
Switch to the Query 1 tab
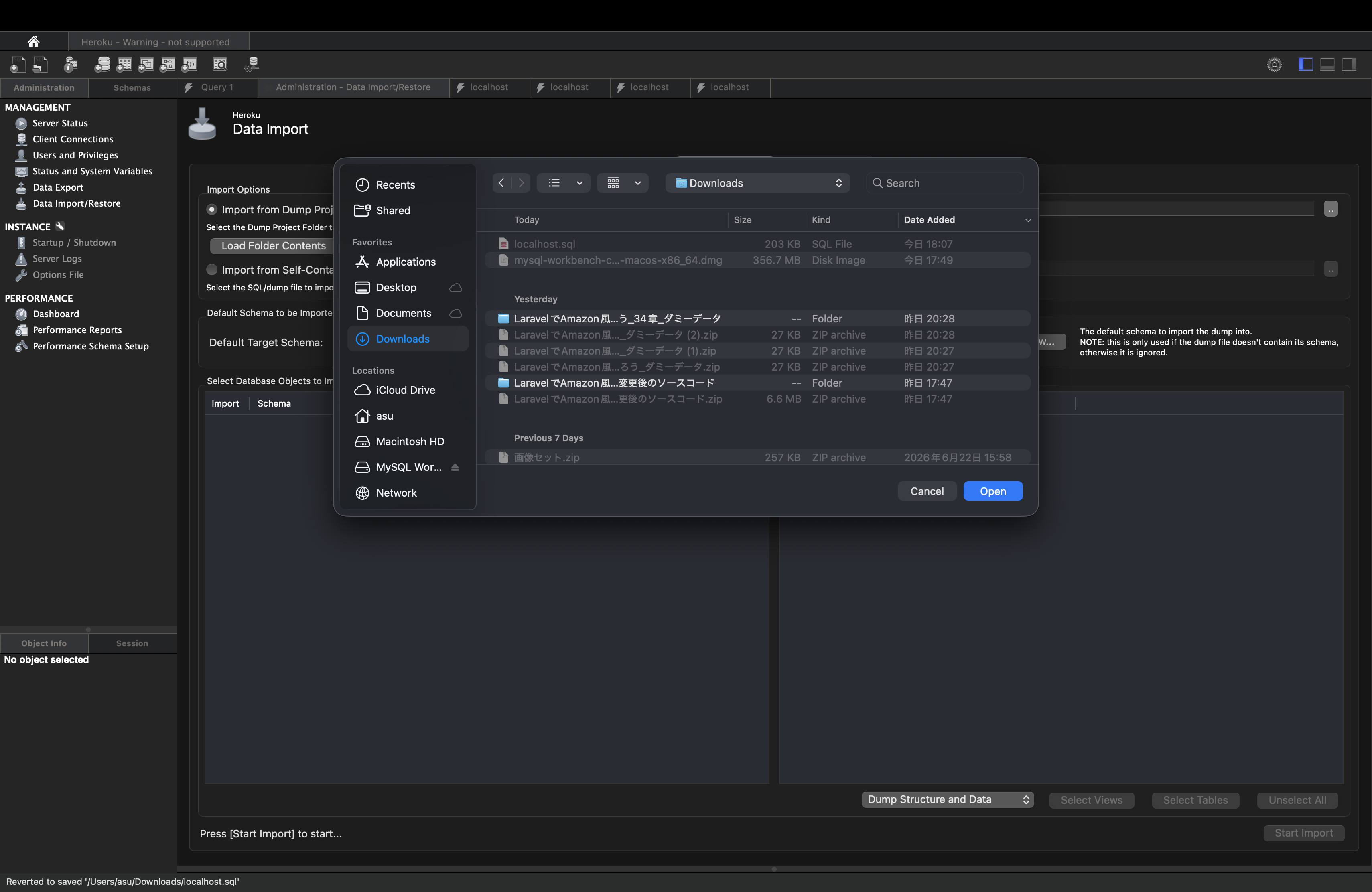point(217,87)
